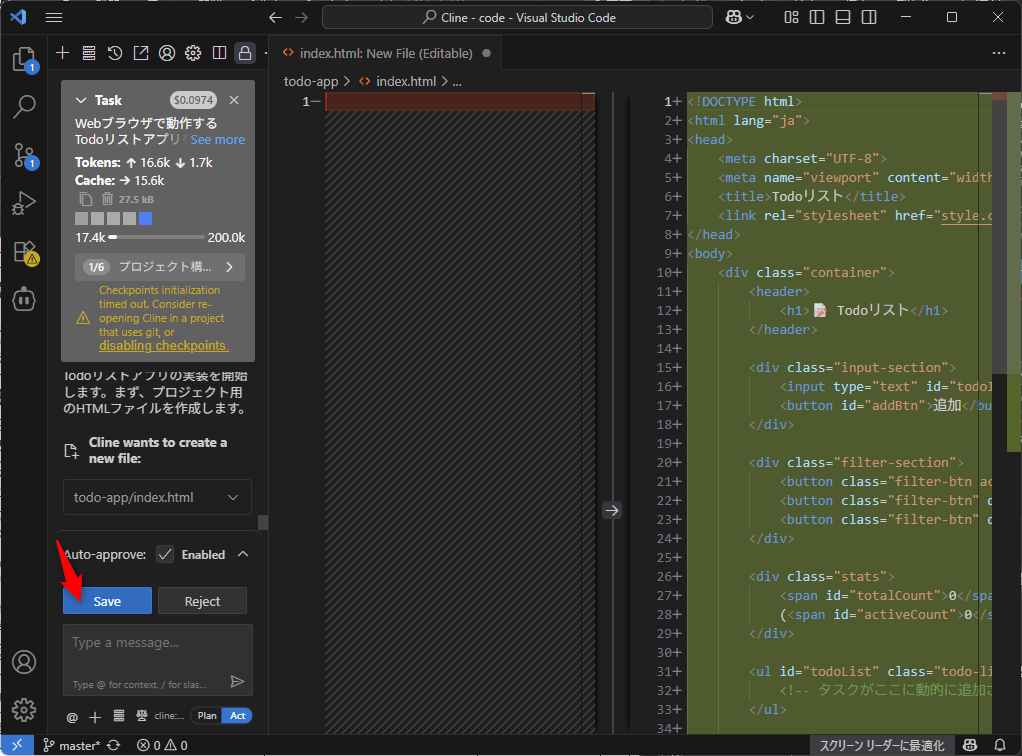
Task: Expand the Auto-approve options chevron
Action: coord(242,554)
